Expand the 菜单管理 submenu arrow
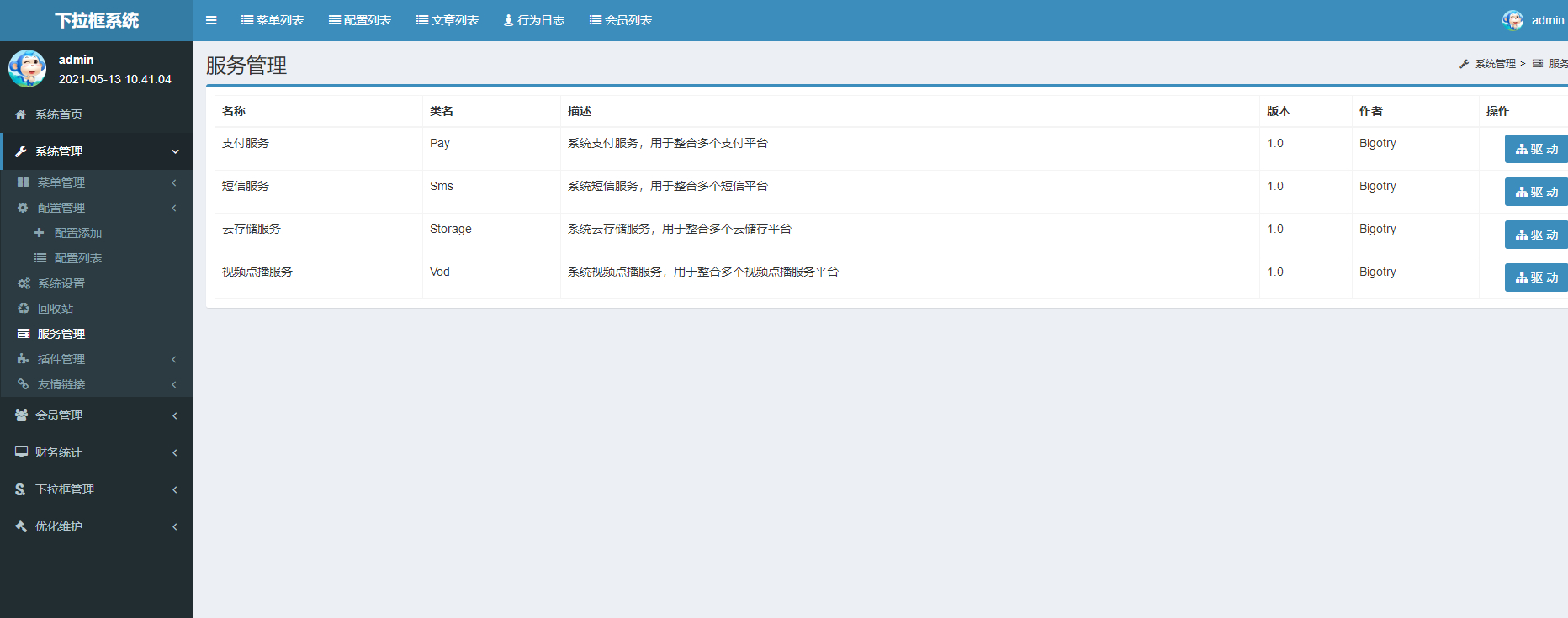 [174, 182]
